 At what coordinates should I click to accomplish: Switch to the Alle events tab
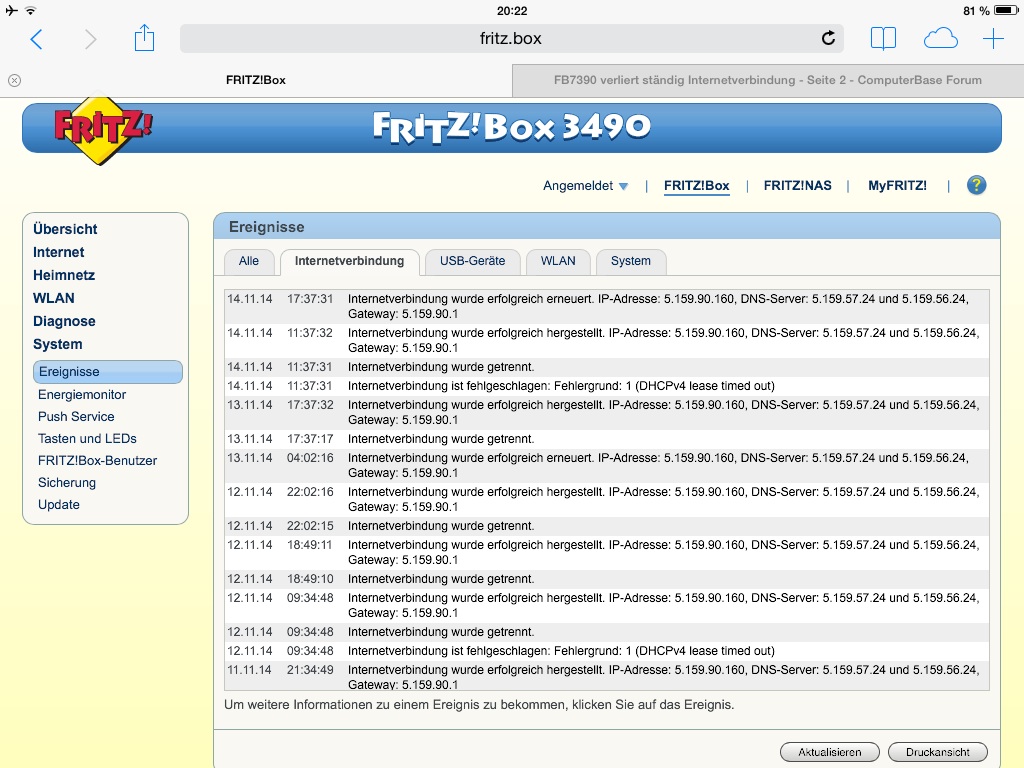pos(248,261)
